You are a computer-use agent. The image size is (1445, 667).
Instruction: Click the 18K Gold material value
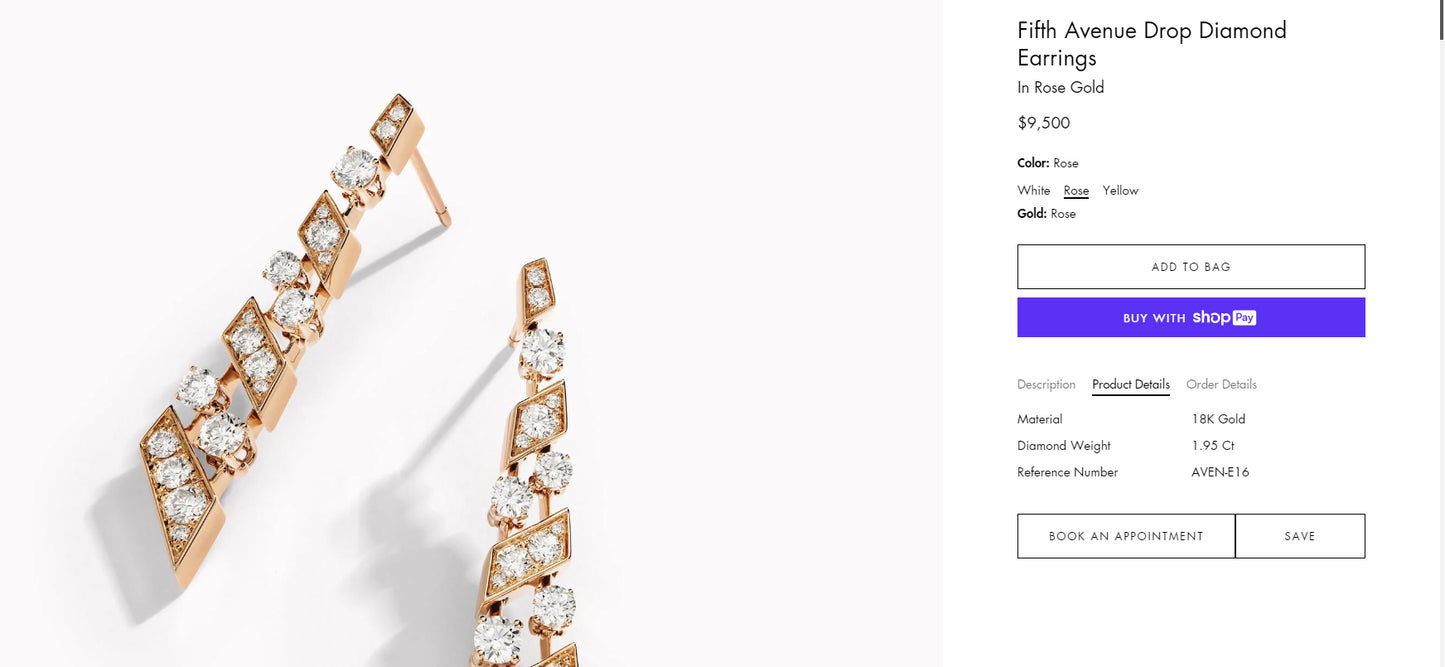pos(1218,419)
